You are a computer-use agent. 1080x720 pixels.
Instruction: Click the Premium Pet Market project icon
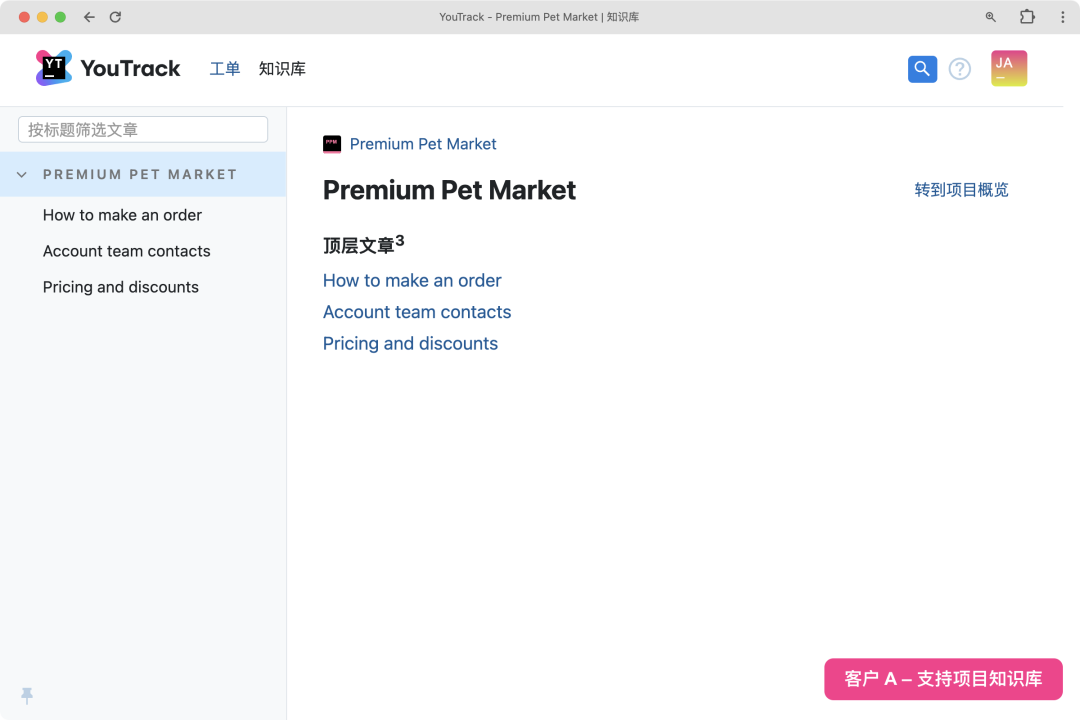[x=332, y=144]
